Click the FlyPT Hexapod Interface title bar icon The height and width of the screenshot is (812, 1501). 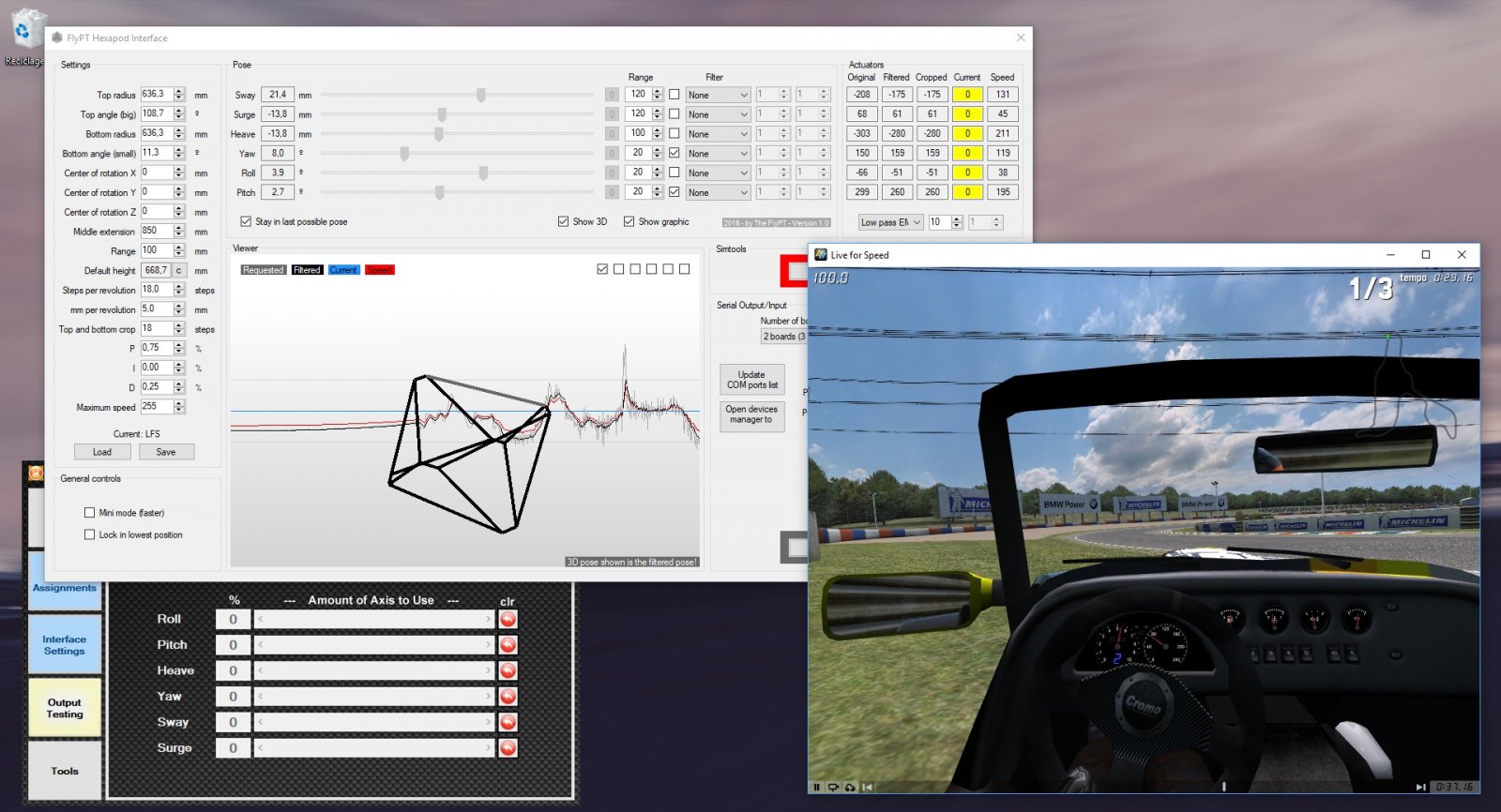click(x=57, y=38)
